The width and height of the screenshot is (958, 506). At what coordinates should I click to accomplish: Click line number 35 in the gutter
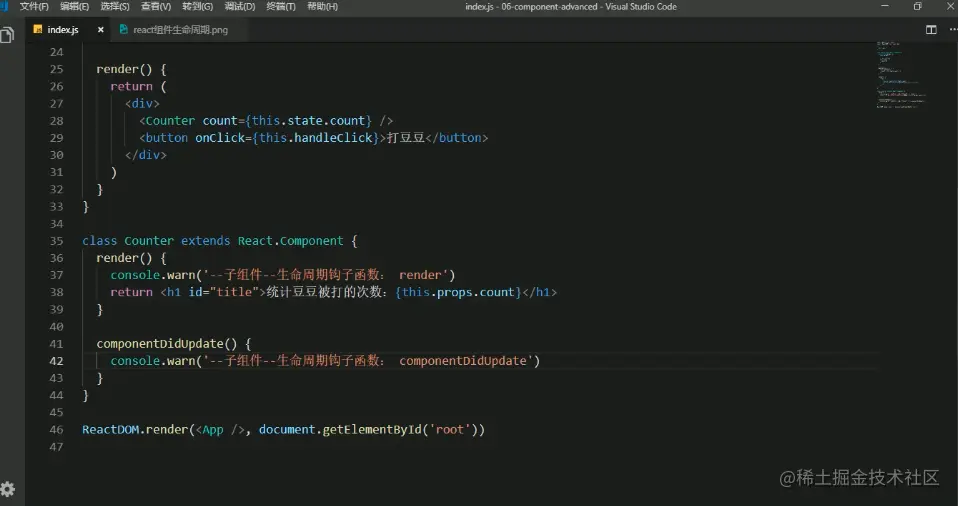click(x=56, y=241)
